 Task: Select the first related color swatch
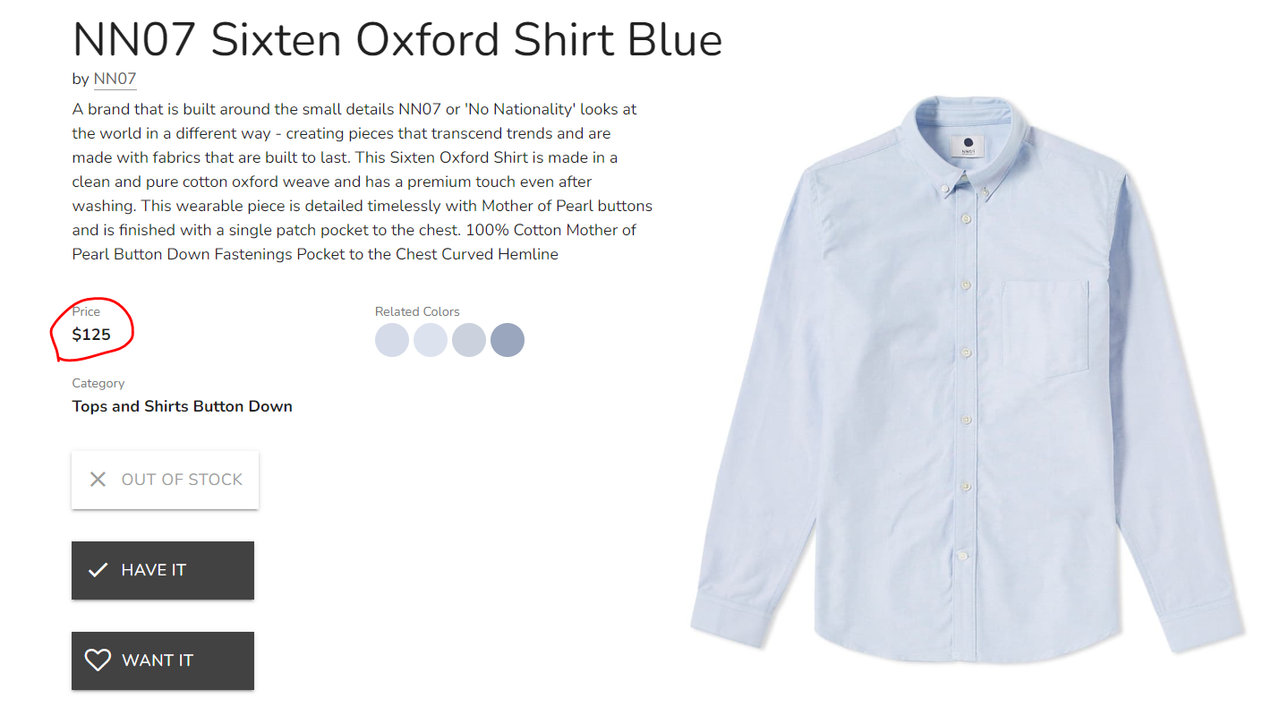[x=392, y=340]
